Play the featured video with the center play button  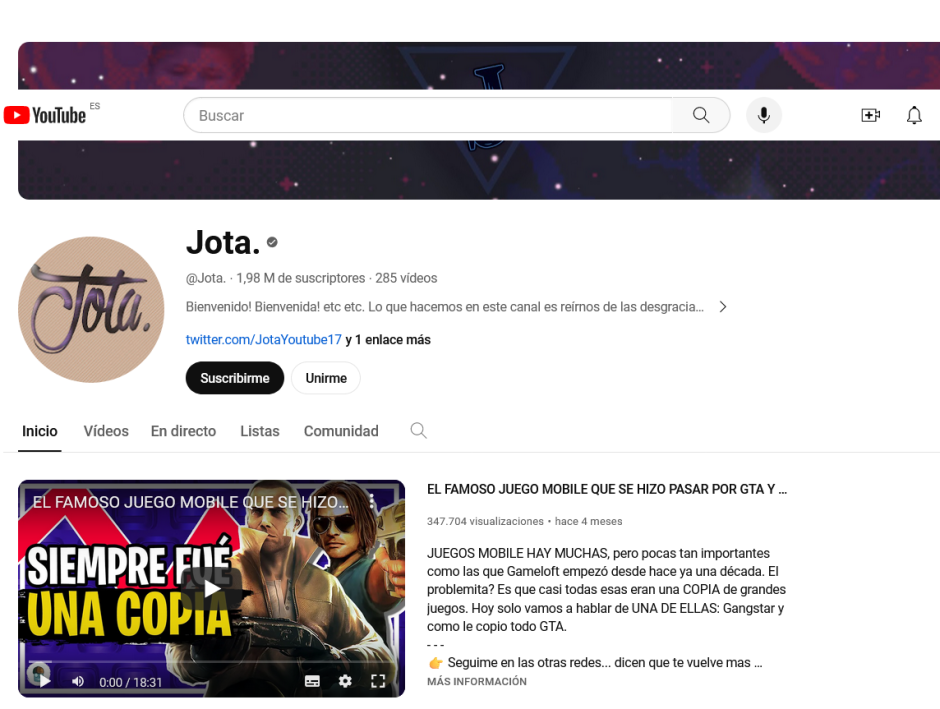[212, 589]
